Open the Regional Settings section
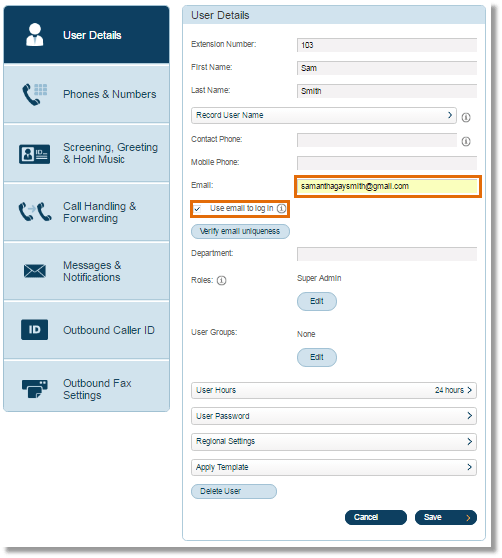The width and height of the screenshot is (502, 558). 334,442
